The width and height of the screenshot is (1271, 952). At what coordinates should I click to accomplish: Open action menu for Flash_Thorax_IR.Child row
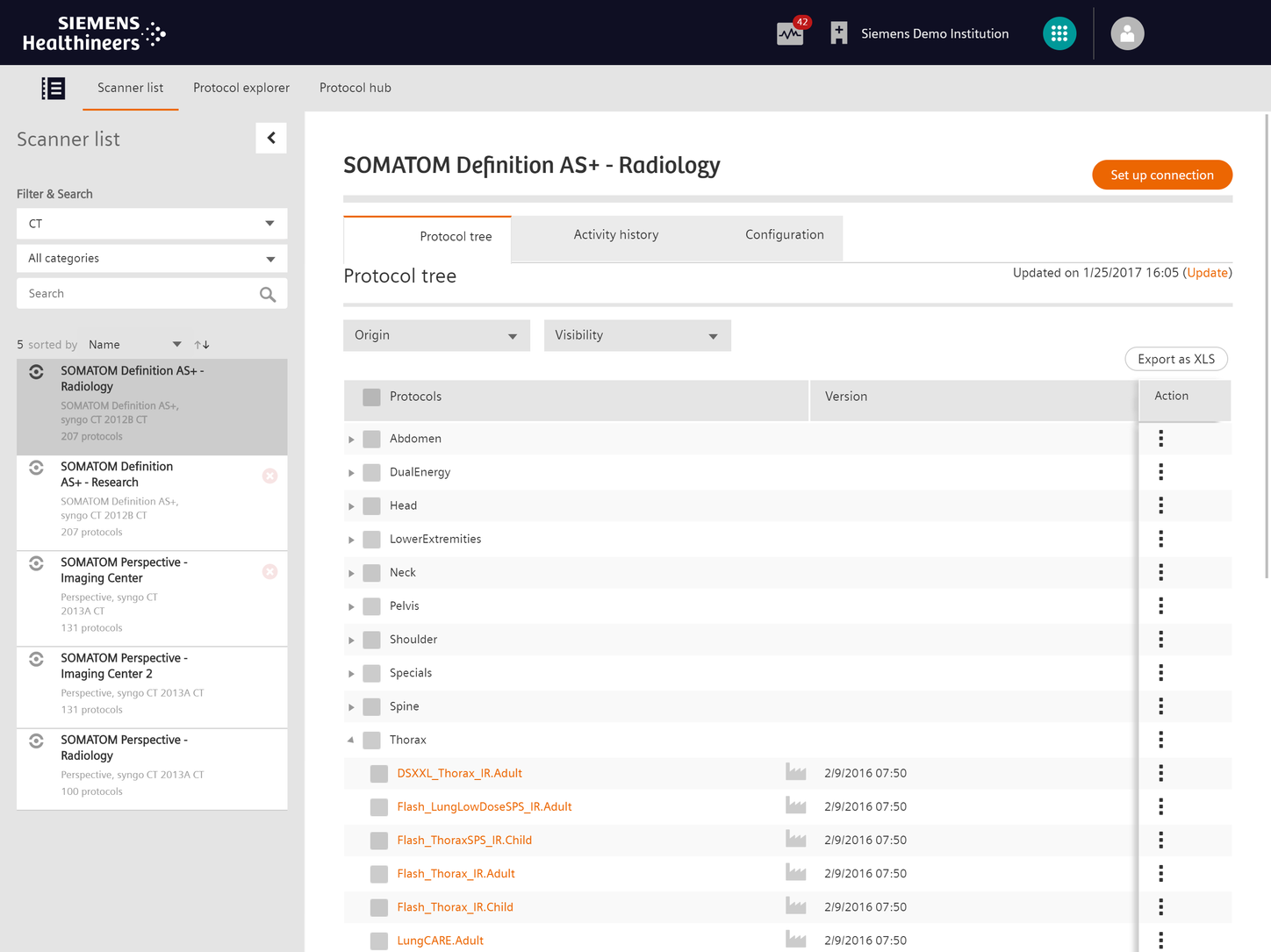point(1160,907)
